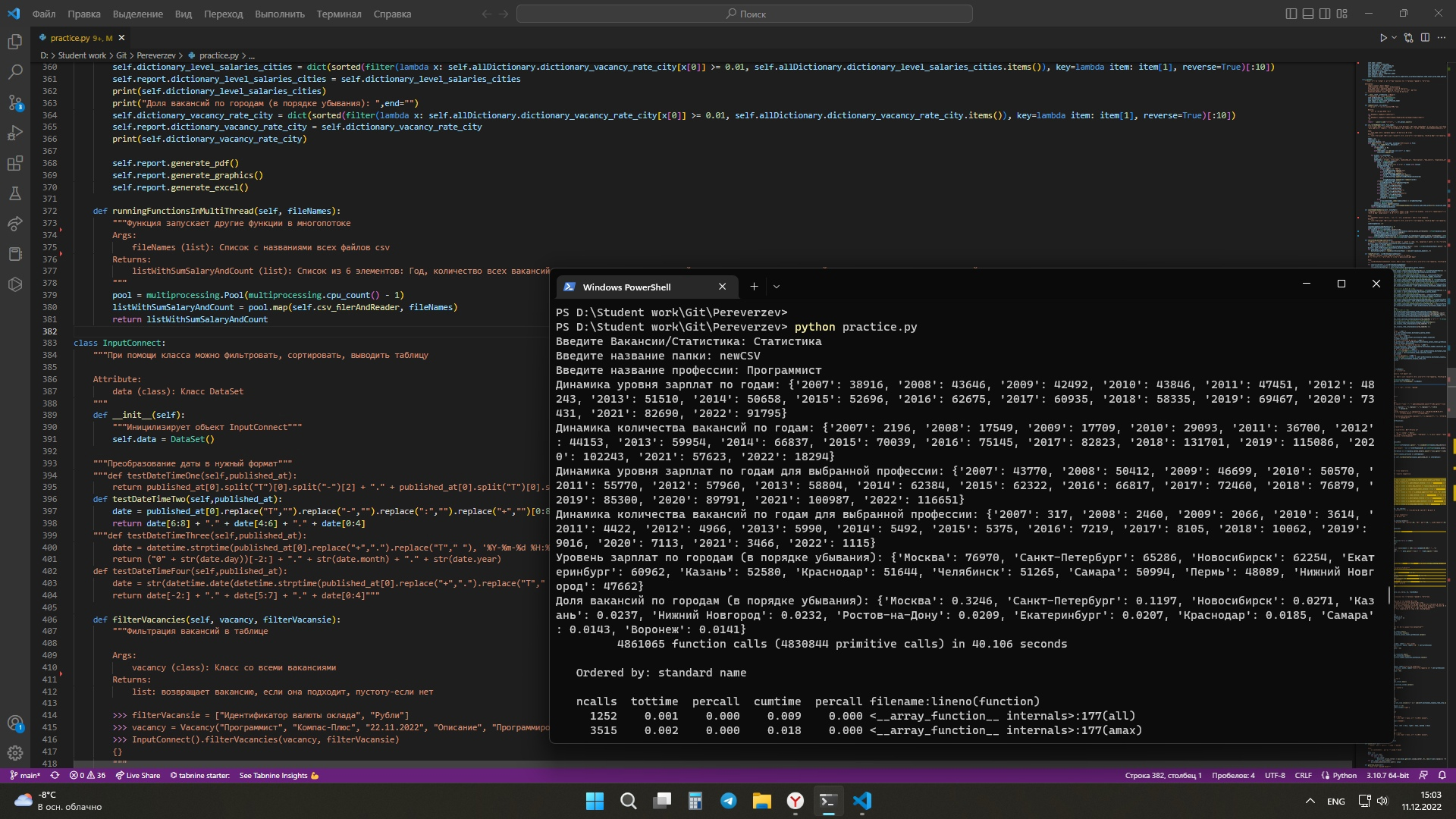Open the Search view

click(15, 72)
